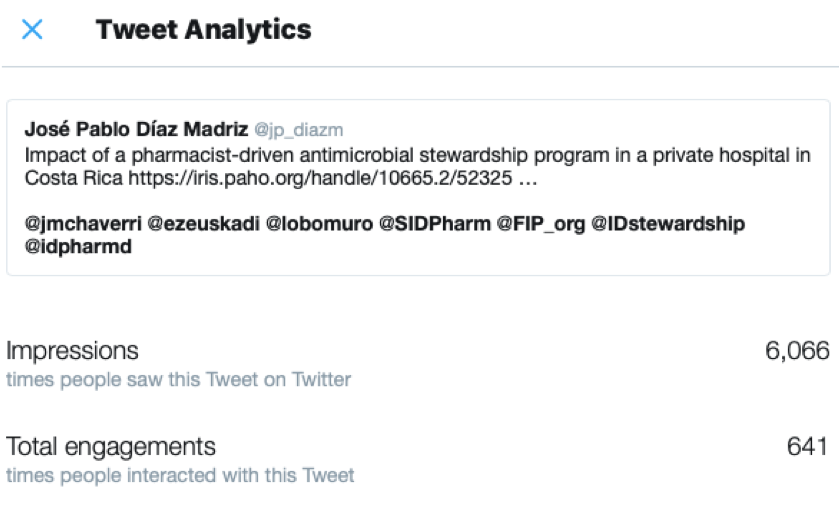Screen dimensions: 839x510
Task: Open the @SIDPharm mention
Action: (434, 224)
